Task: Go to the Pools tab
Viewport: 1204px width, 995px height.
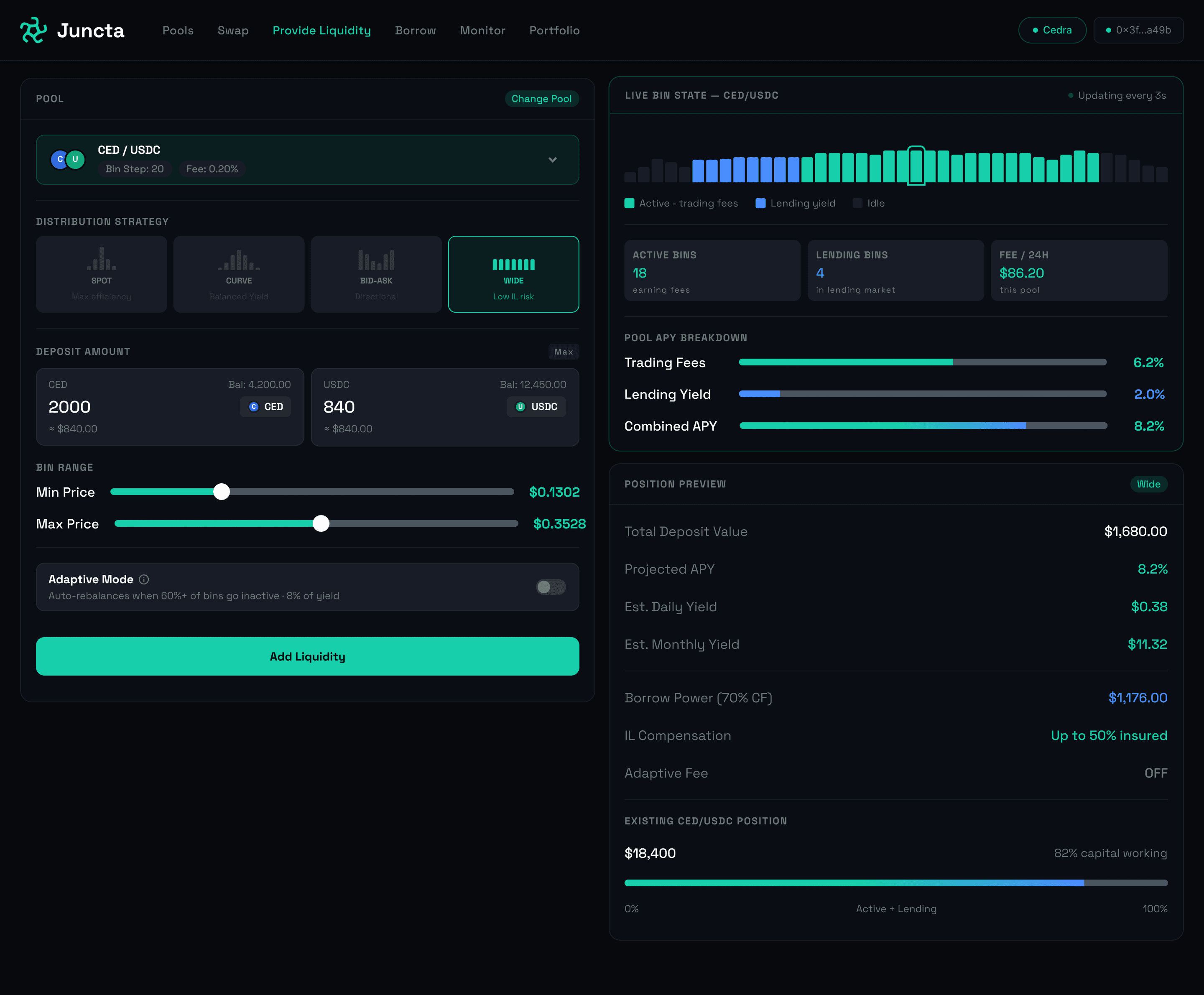Action: pos(178,31)
